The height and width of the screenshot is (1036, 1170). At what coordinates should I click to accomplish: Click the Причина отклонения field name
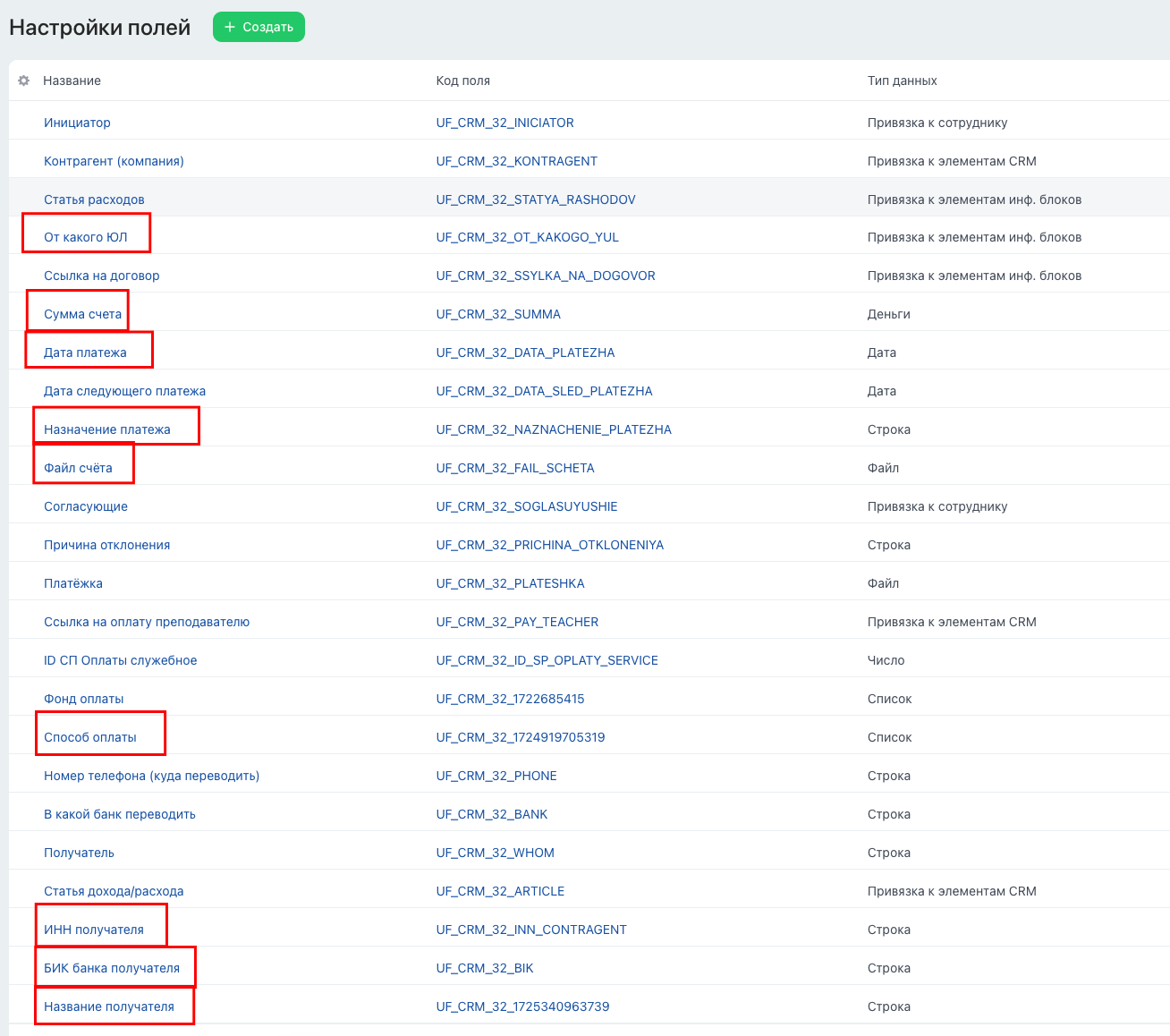point(106,545)
